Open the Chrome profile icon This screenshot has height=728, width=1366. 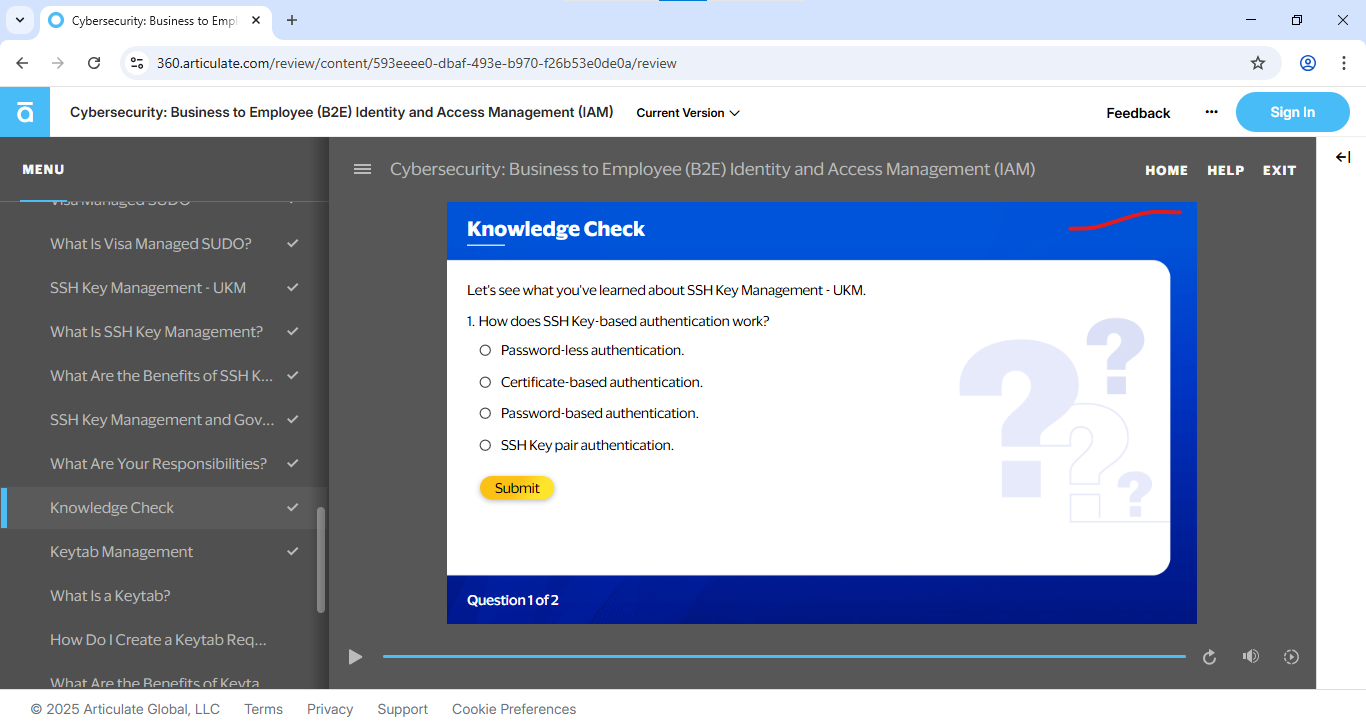point(1308,63)
